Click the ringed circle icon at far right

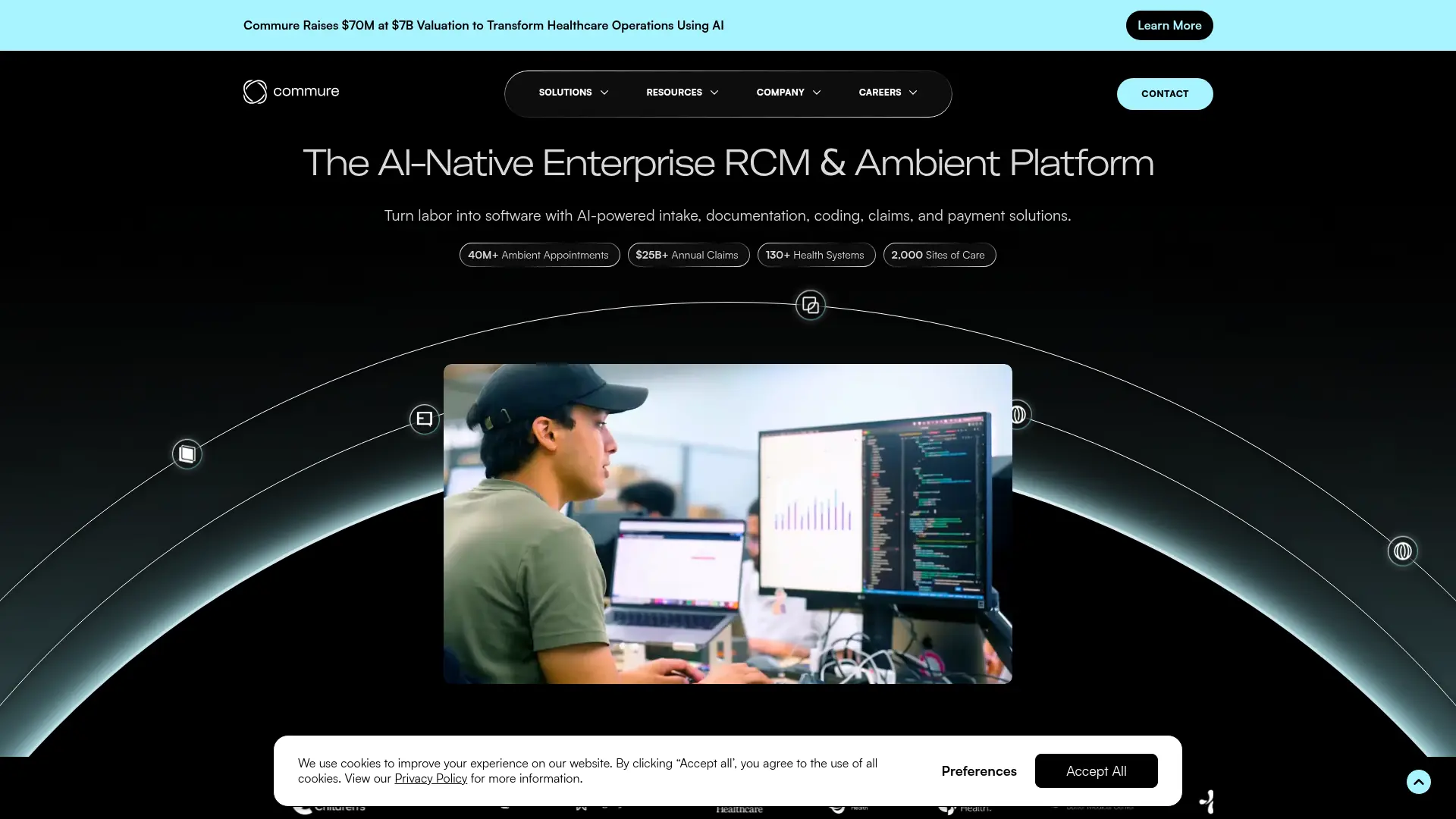(1402, 551)
